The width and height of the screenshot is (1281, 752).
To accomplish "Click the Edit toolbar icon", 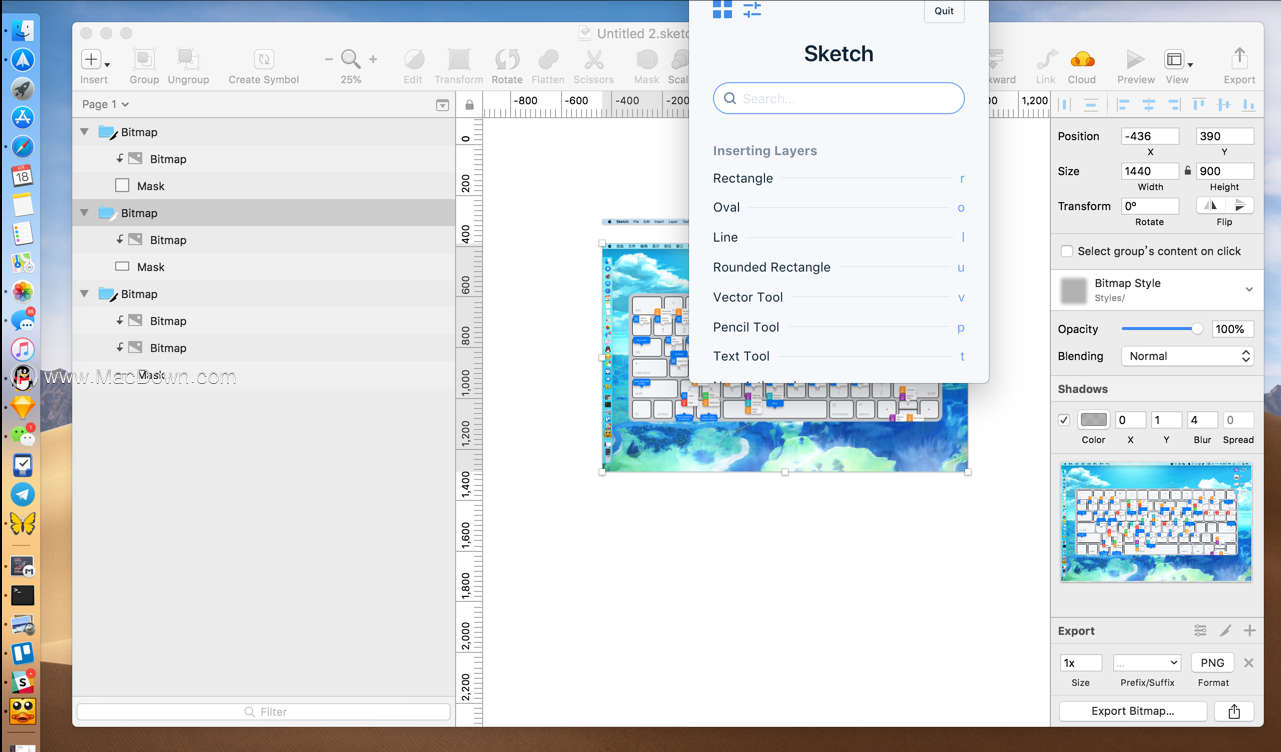I will [413, 60].
